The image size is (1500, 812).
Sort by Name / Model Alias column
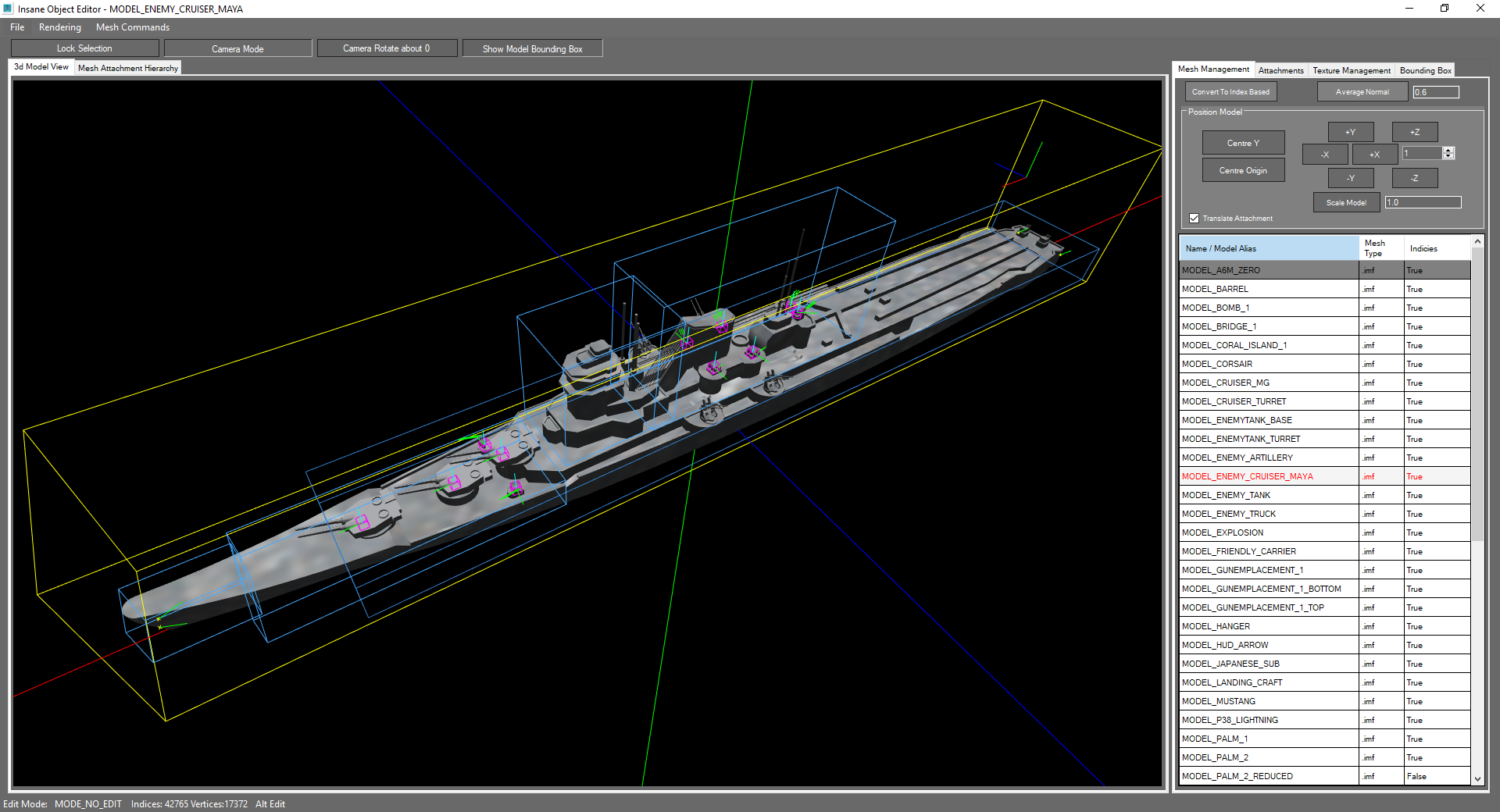pyautogui.click(x=1269, y=248)
